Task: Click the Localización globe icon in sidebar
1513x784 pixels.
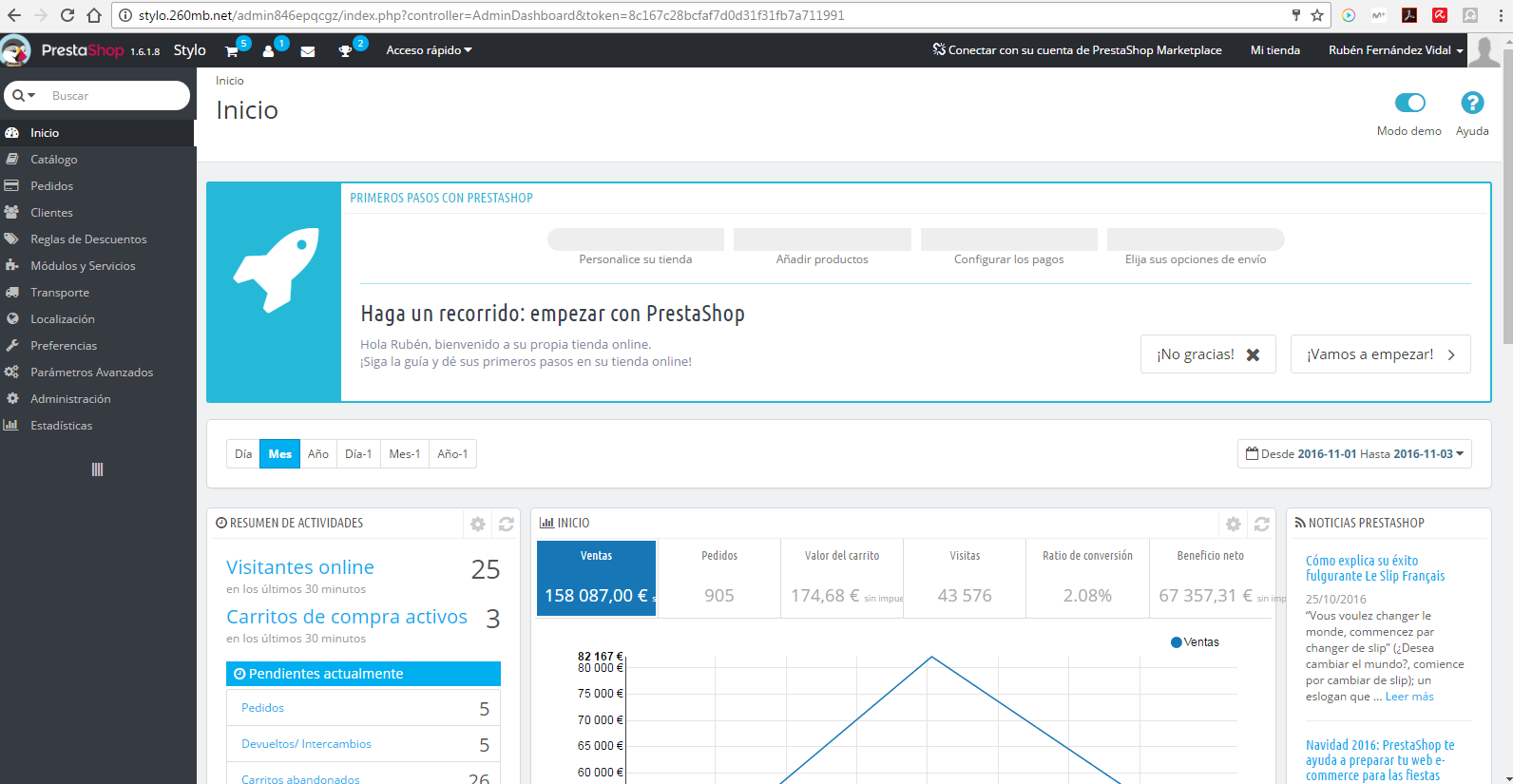Action: [12, 319]
